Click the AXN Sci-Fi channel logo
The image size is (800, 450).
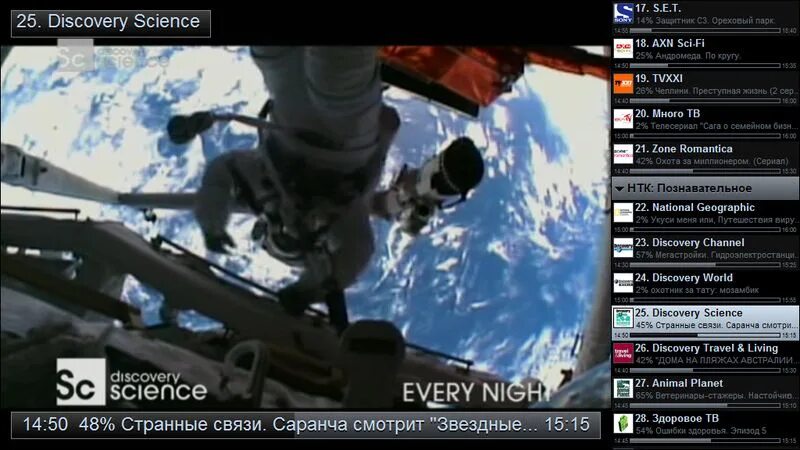pyautogui.click(x=623, y=48)
